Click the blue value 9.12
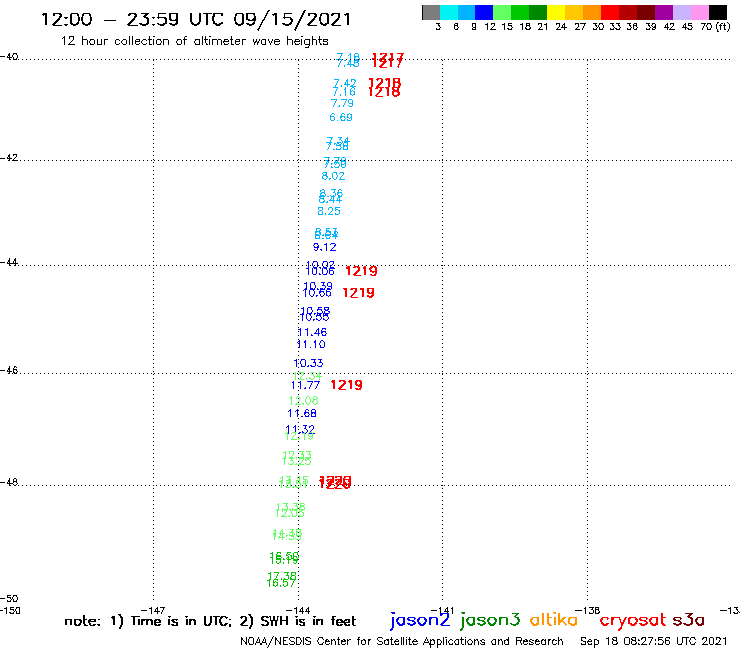The height and width of the screenshot is (650, 740). point(325,247)
